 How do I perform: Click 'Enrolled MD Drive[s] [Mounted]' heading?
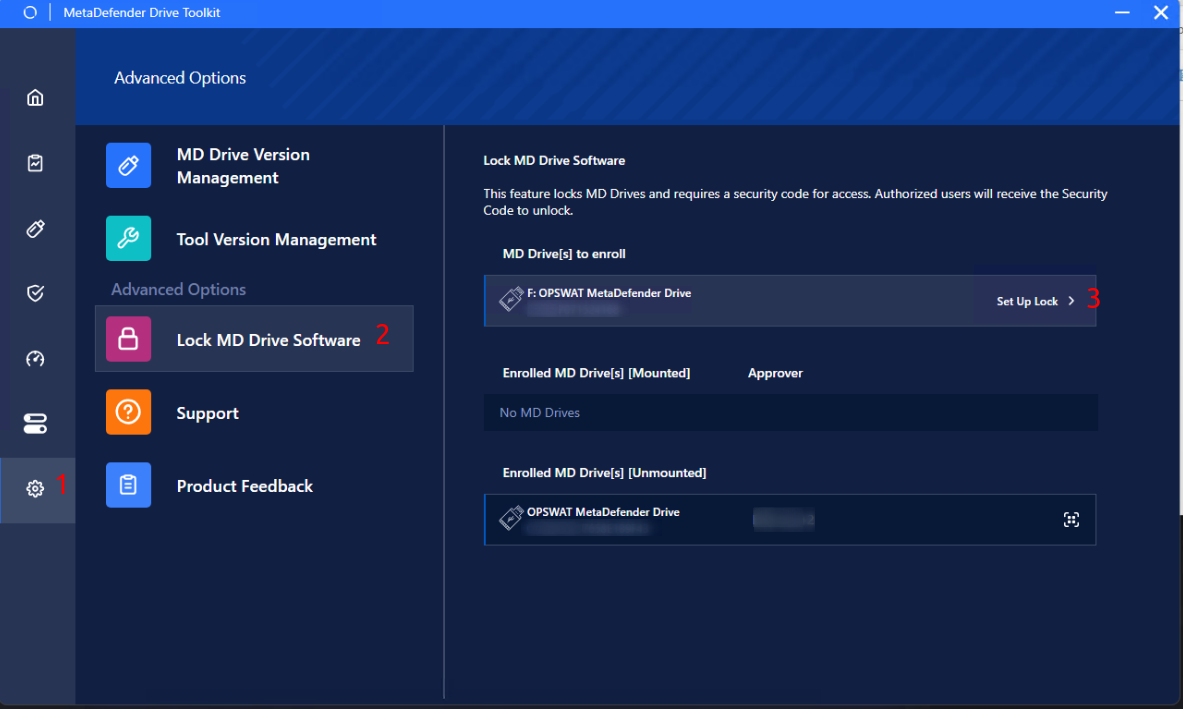[596, 373]
